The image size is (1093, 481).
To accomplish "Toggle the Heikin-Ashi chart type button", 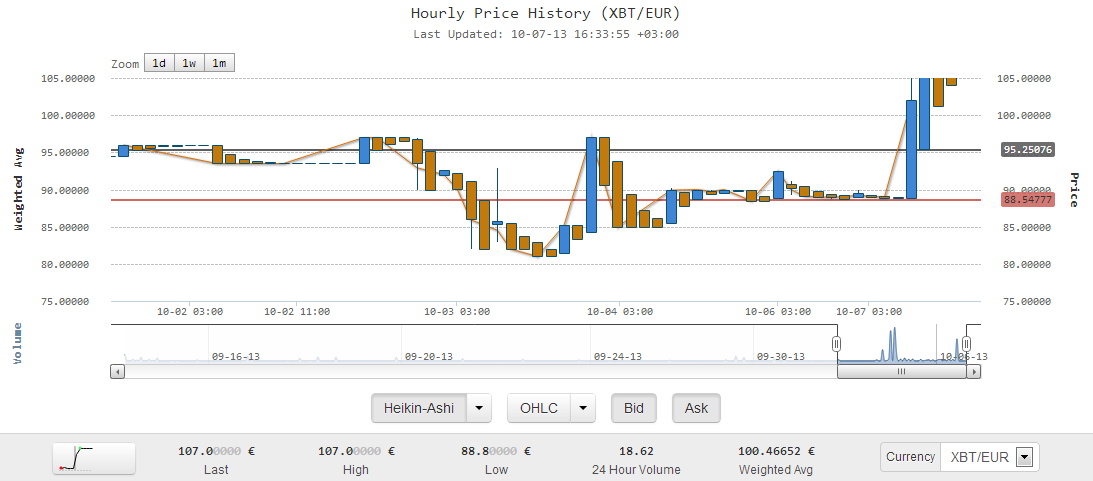I will click(x=420, y=408).
